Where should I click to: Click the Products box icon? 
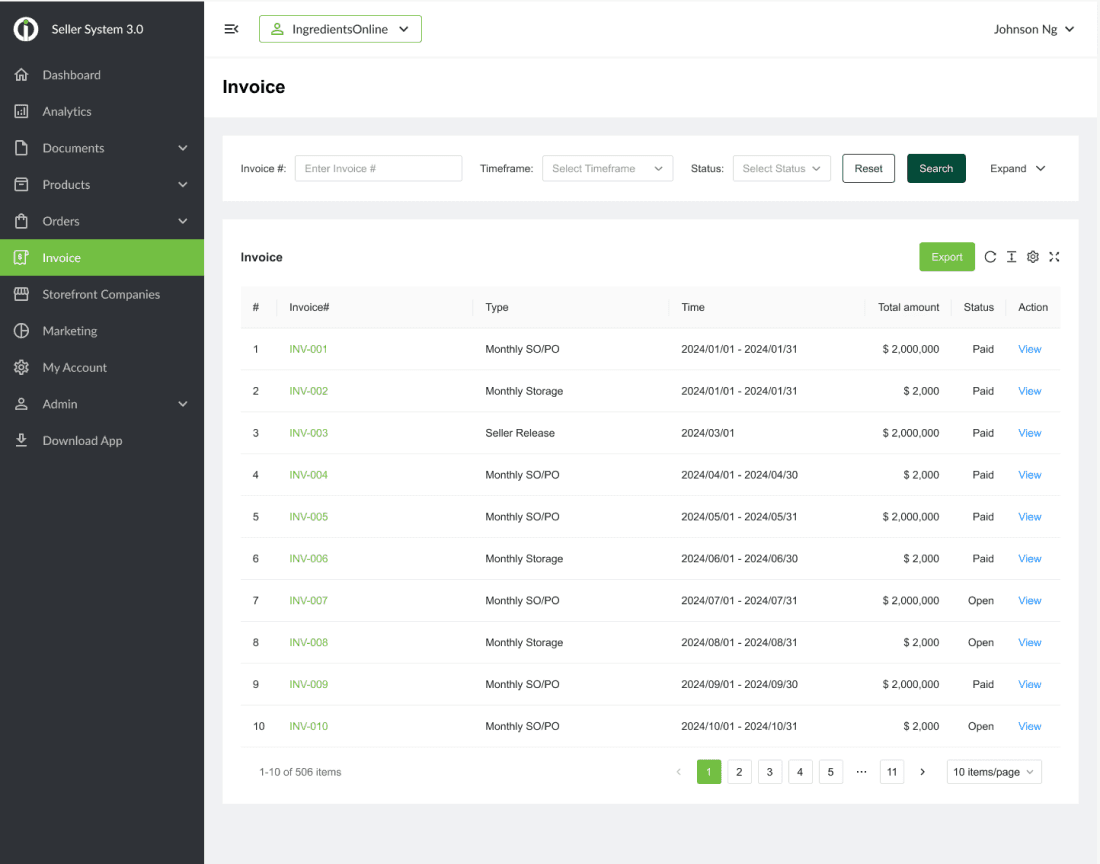pyautogui.click(x=22, y=184)
